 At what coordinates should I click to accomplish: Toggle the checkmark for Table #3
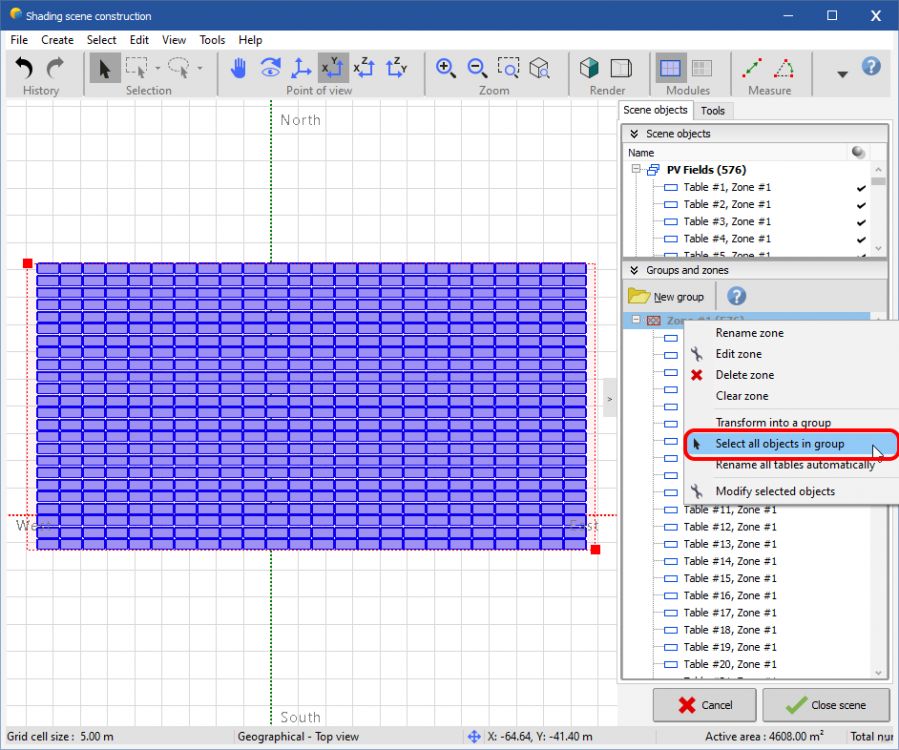click(x=861, y=222)
